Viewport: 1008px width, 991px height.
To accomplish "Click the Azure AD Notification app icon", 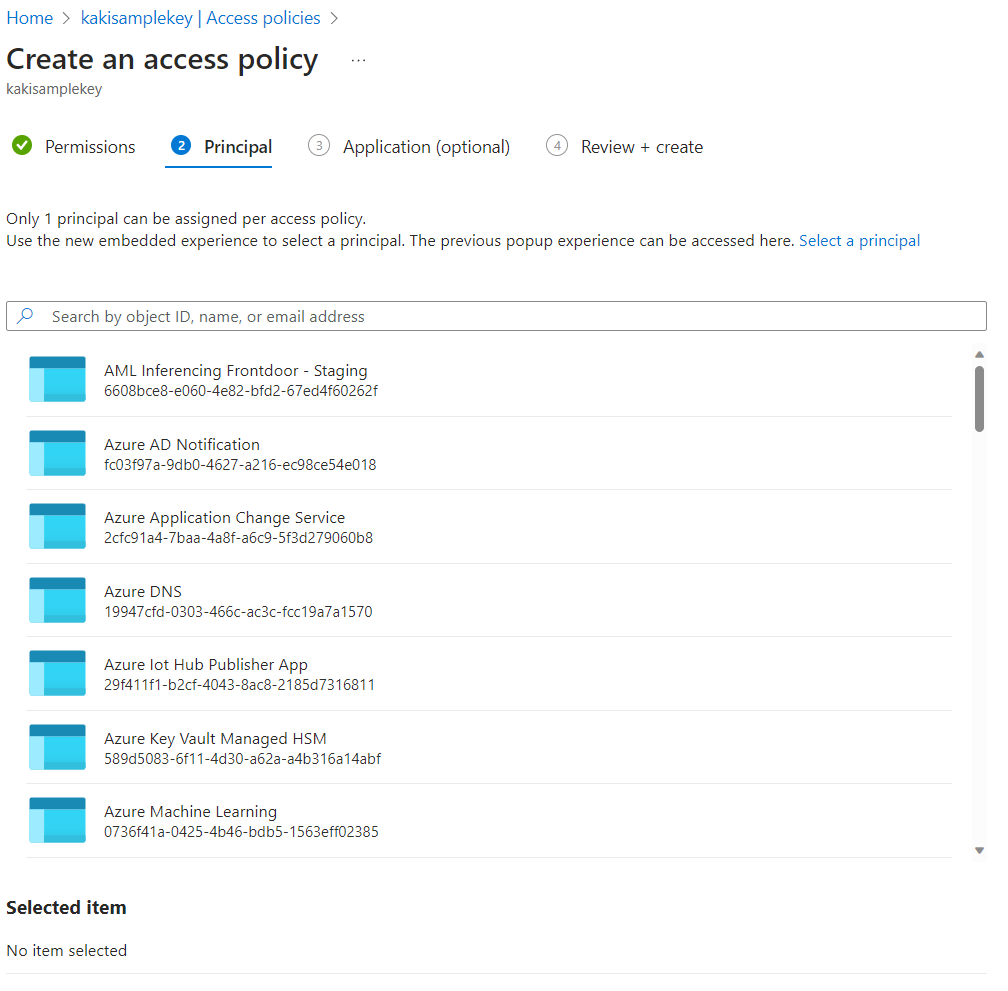I will pos(57,453).
